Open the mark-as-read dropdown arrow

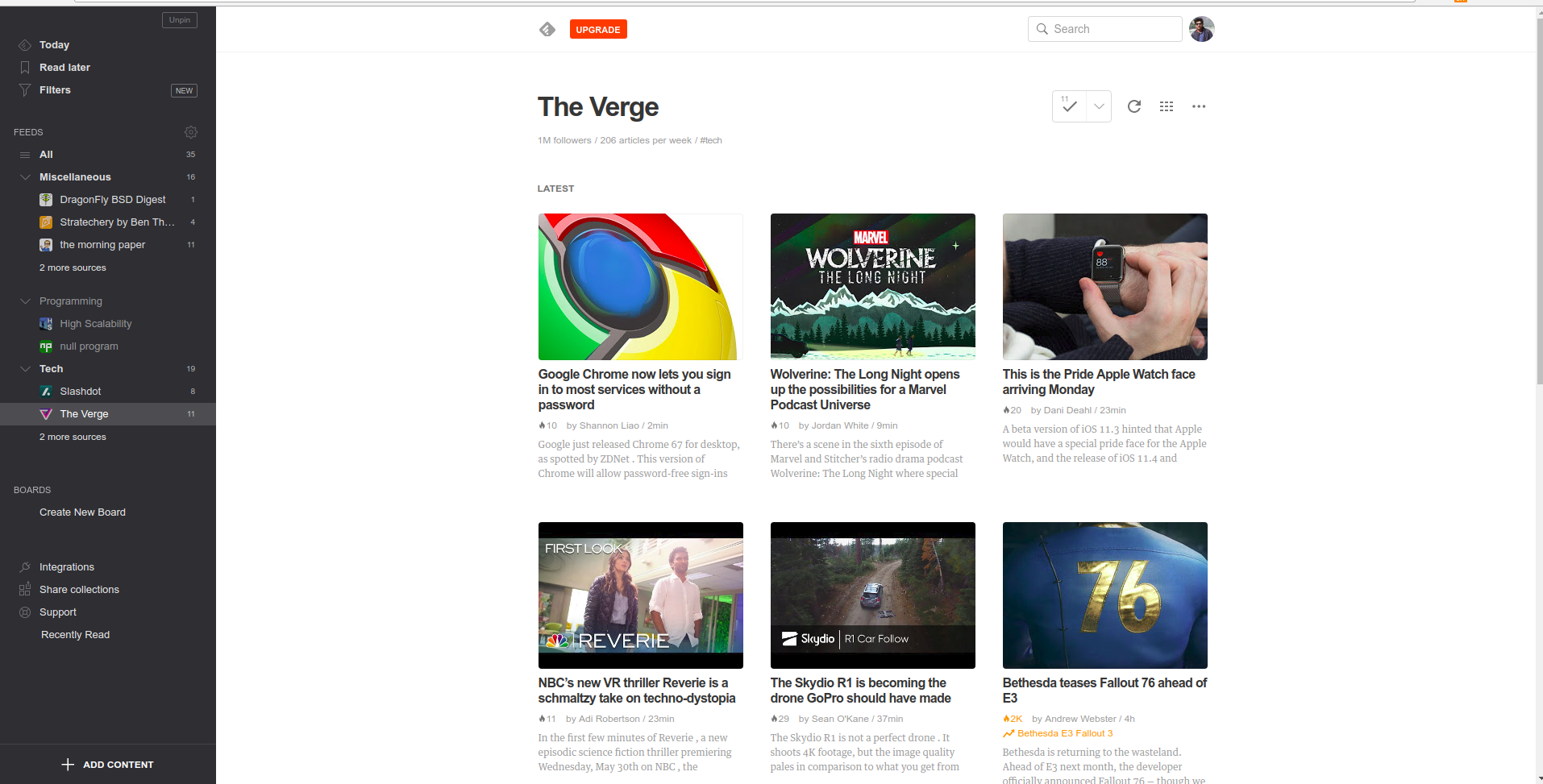pyautogui.click(x=1099, y=106)
